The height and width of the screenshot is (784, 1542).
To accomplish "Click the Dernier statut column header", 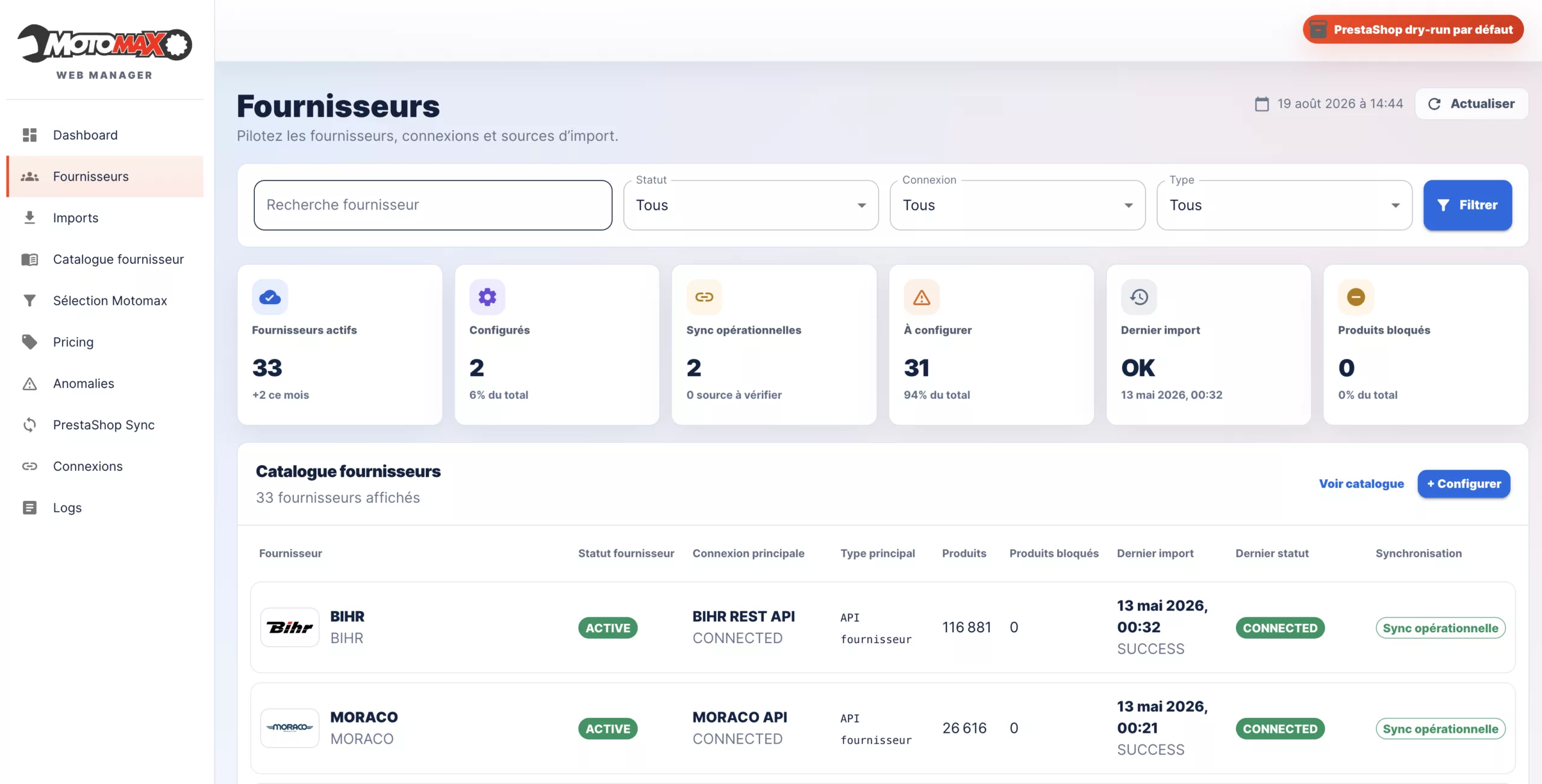I will [1272, 553].
